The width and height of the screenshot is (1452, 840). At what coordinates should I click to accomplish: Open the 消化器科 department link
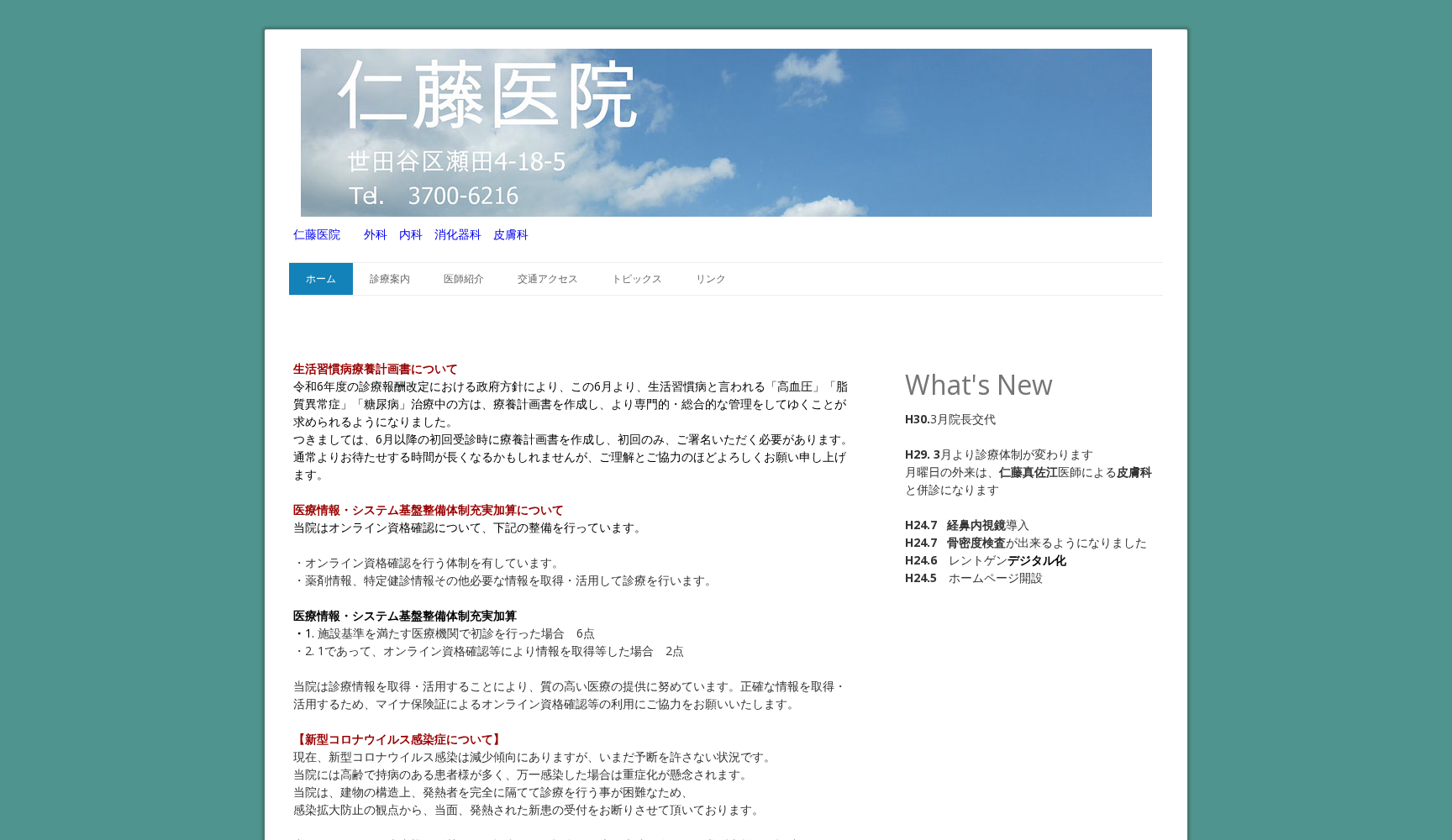[x=457, y=235]
